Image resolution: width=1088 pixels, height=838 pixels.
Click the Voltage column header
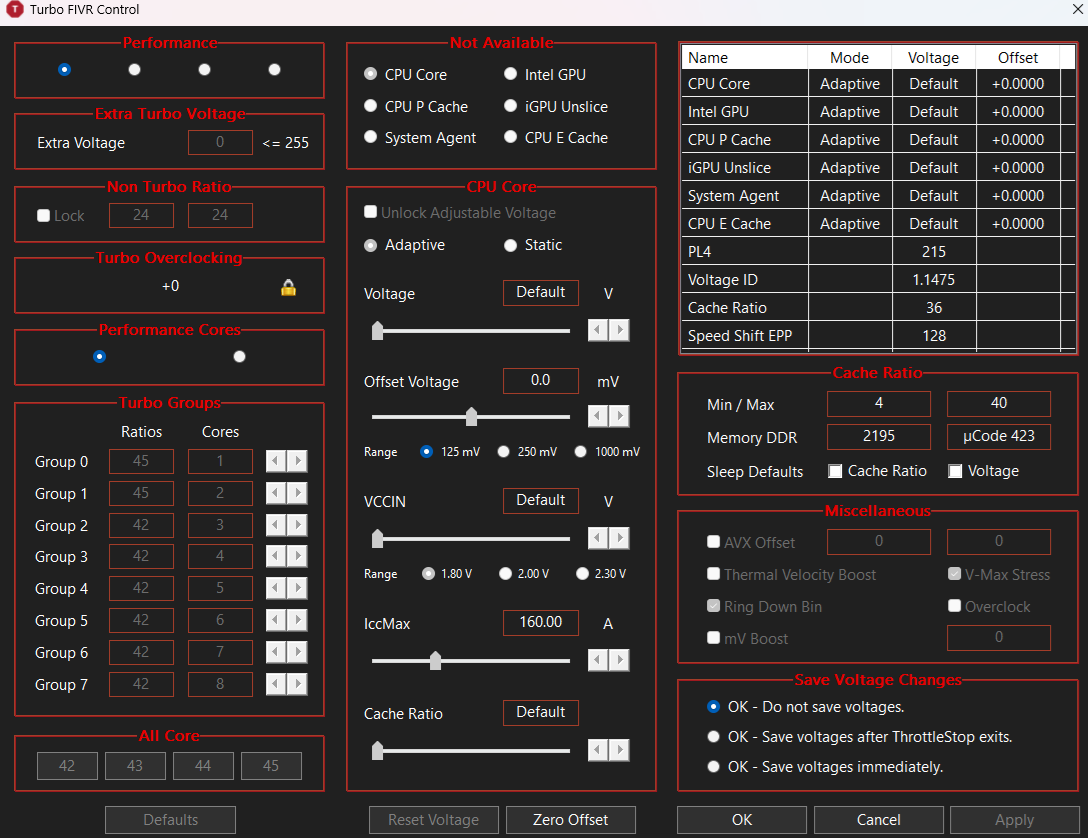933,58
